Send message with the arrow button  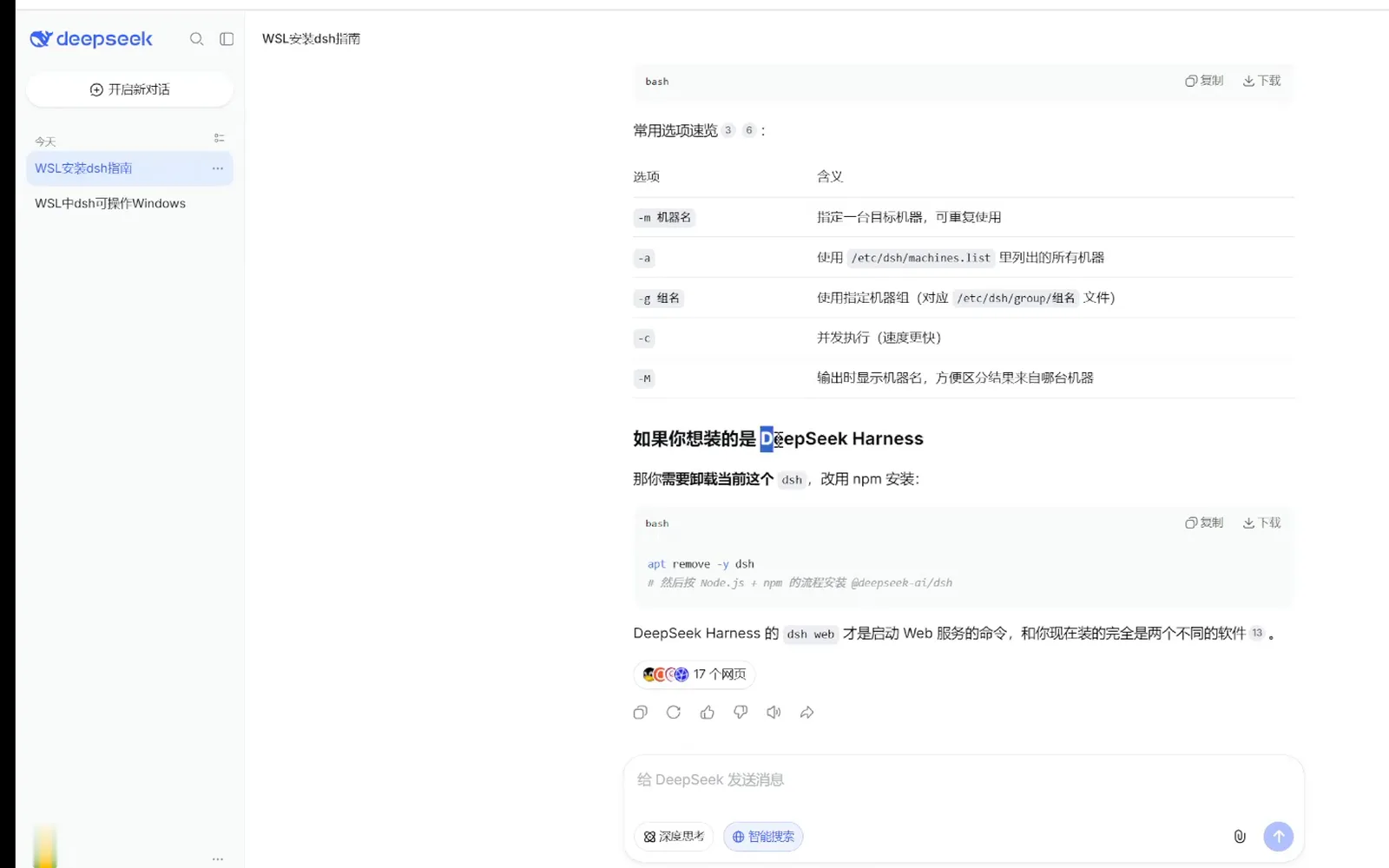tap(1278, 837)
